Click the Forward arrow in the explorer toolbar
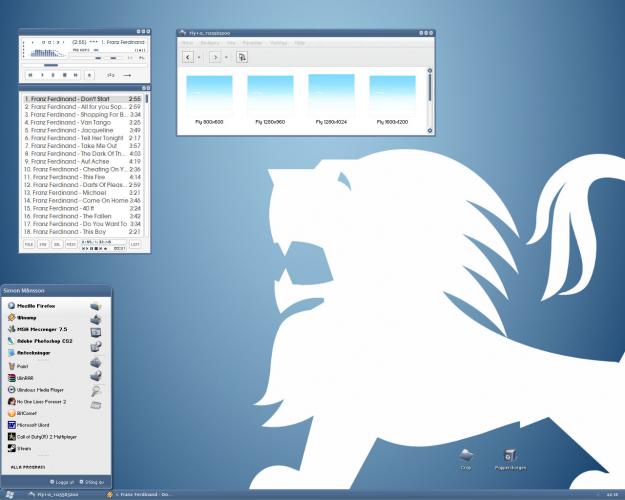Image resolution: width=625 pixels, height=500 pixels. (x=214, y=58)
